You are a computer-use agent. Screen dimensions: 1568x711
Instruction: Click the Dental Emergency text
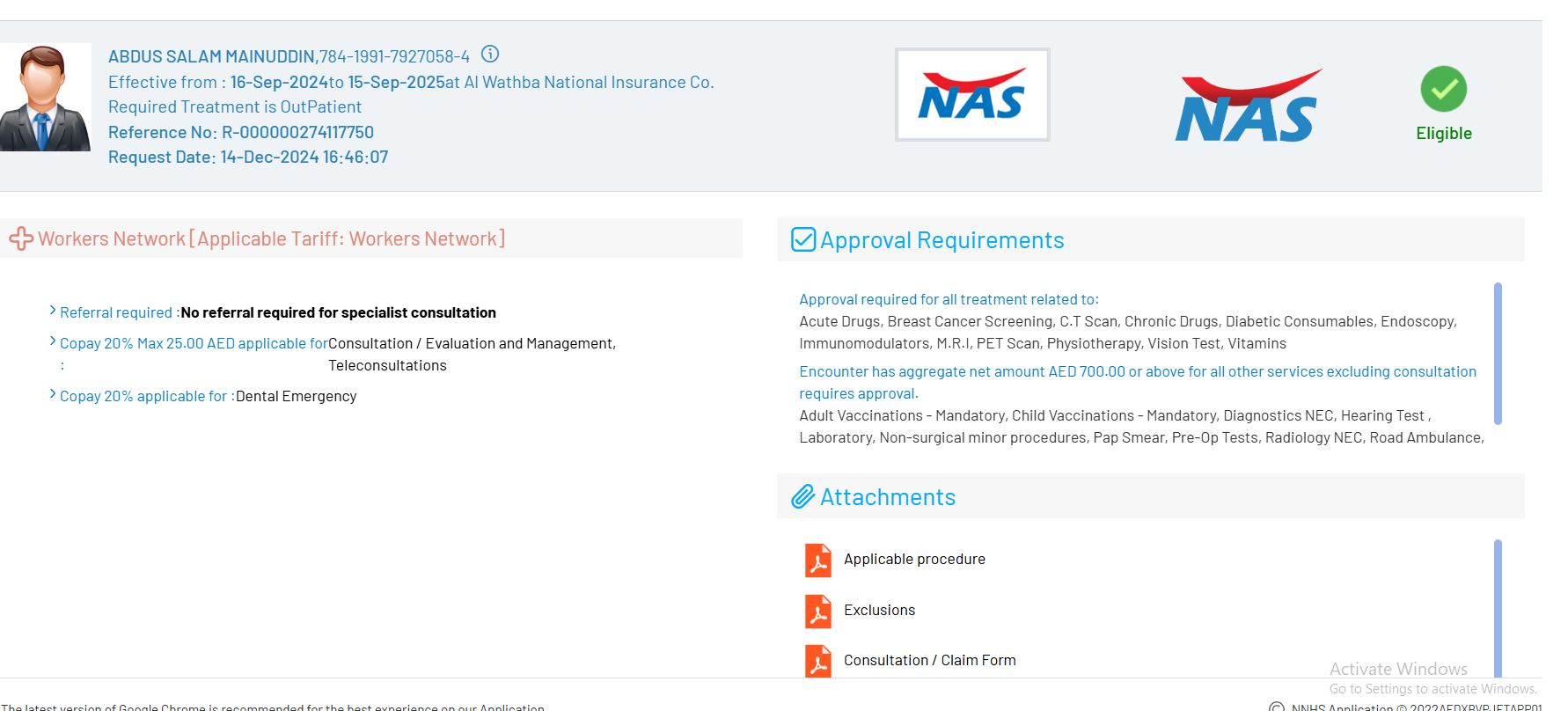tap(296, 396)
